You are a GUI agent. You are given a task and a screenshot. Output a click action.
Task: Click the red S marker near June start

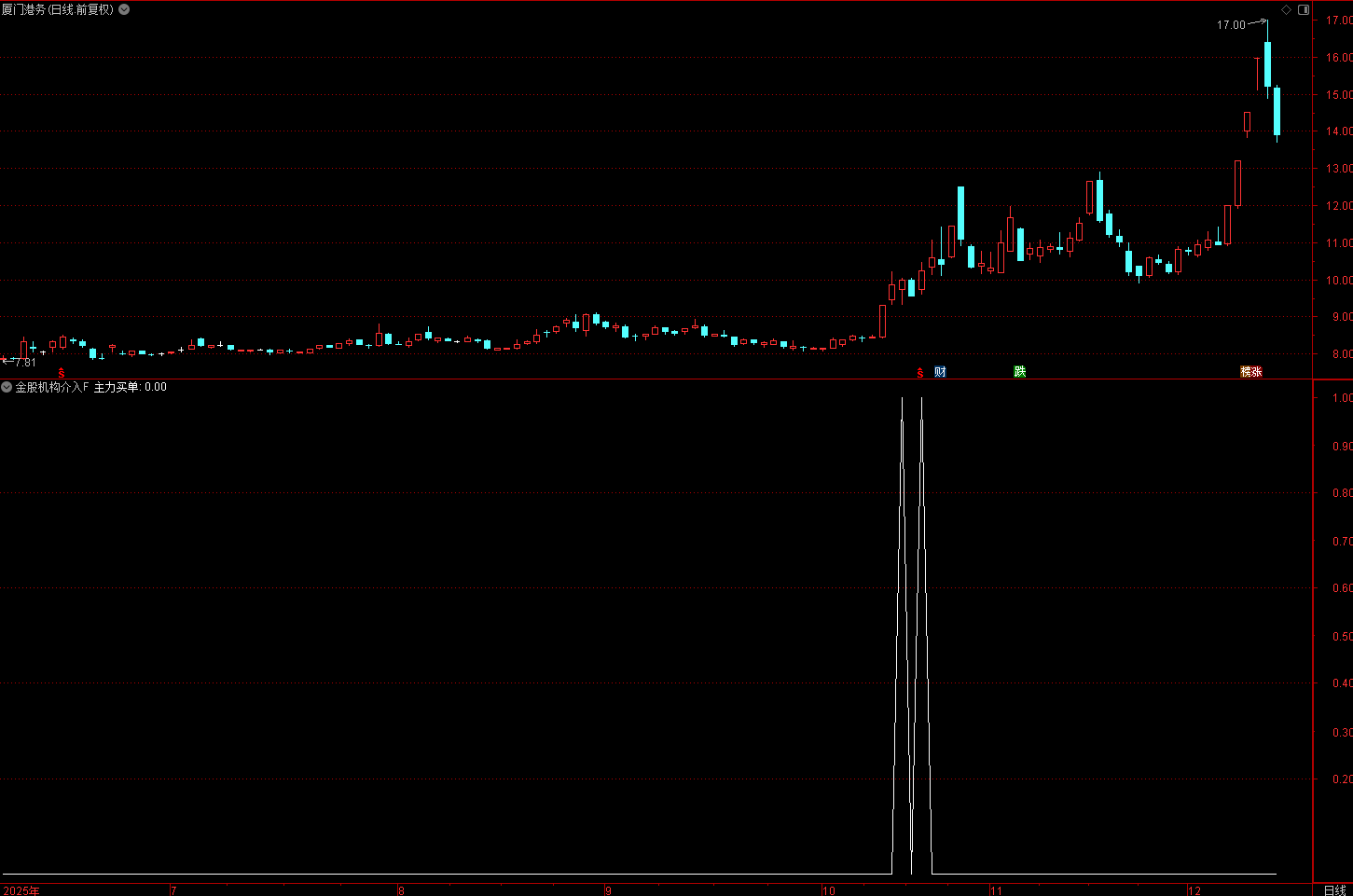pos(62,373)
